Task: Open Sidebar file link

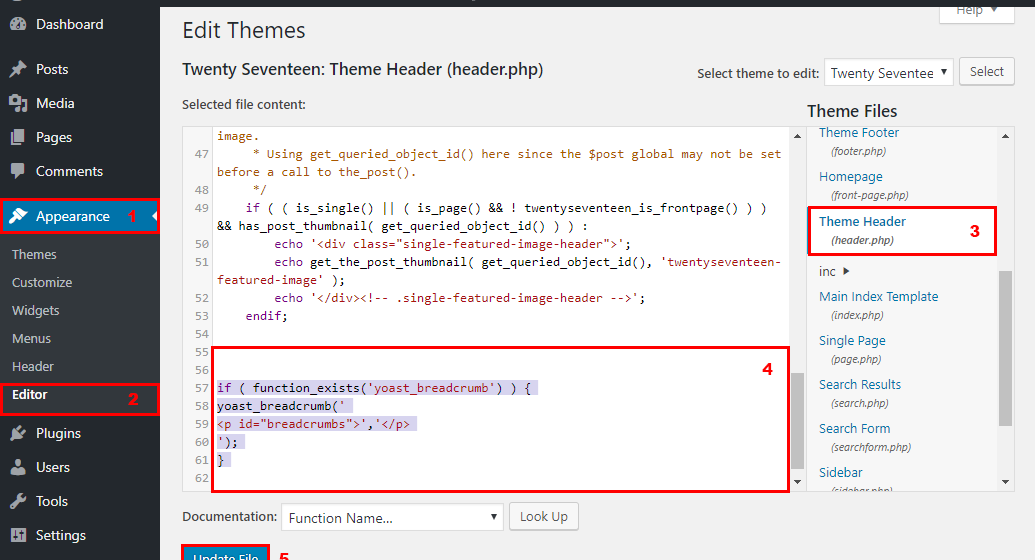Action: [840, 472]
